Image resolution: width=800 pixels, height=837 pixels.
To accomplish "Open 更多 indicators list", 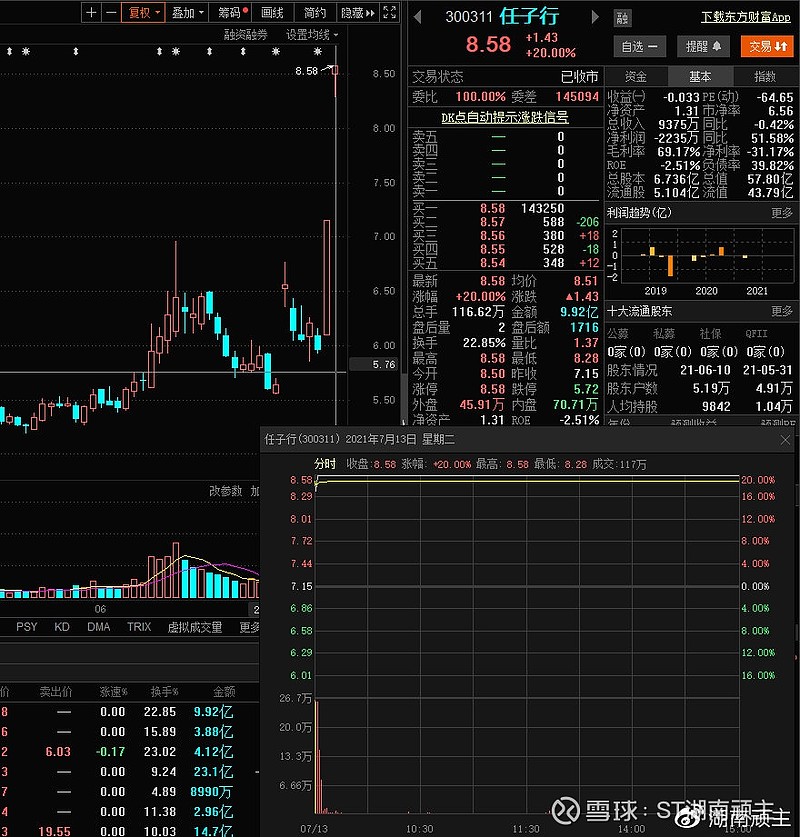I will tap(249, 627).
